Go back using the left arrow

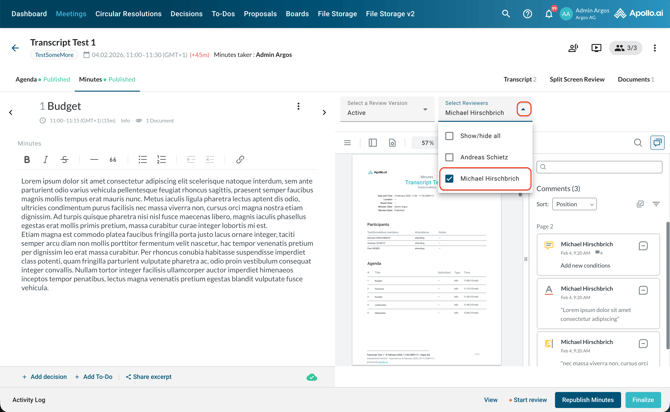tap(15, 48)
